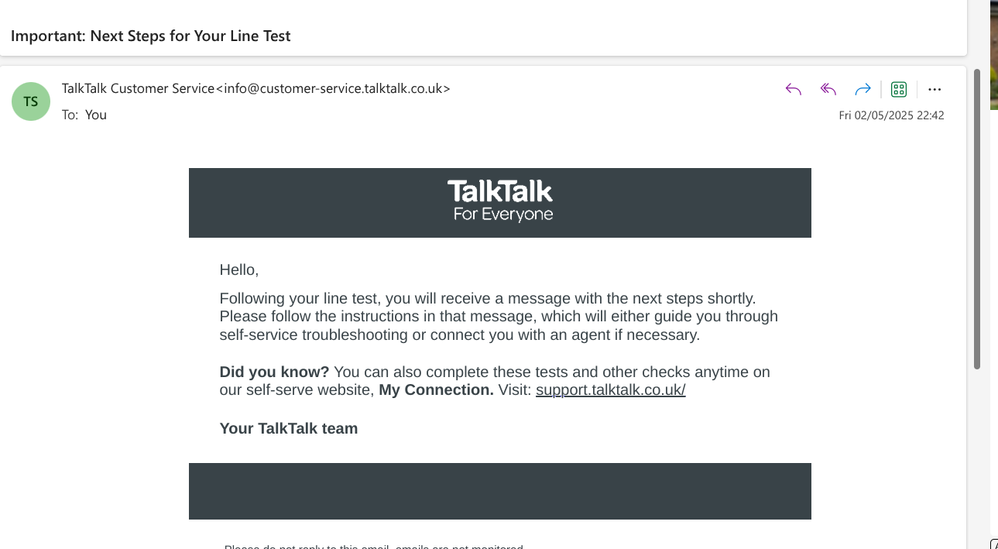Click the "Your TalkTalk team" signature

coord(288,428)
